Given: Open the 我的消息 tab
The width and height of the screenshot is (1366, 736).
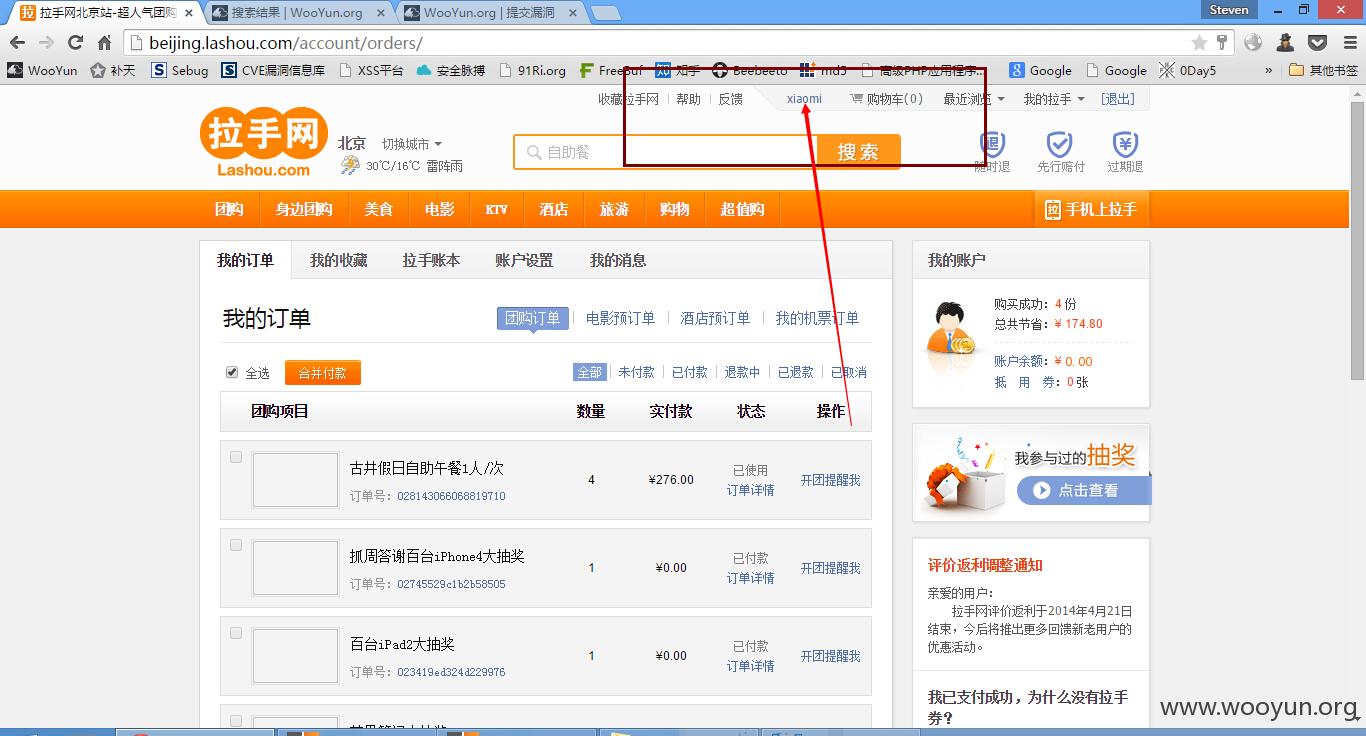Looking at the screenshot, I should click(x=618, y=260).
